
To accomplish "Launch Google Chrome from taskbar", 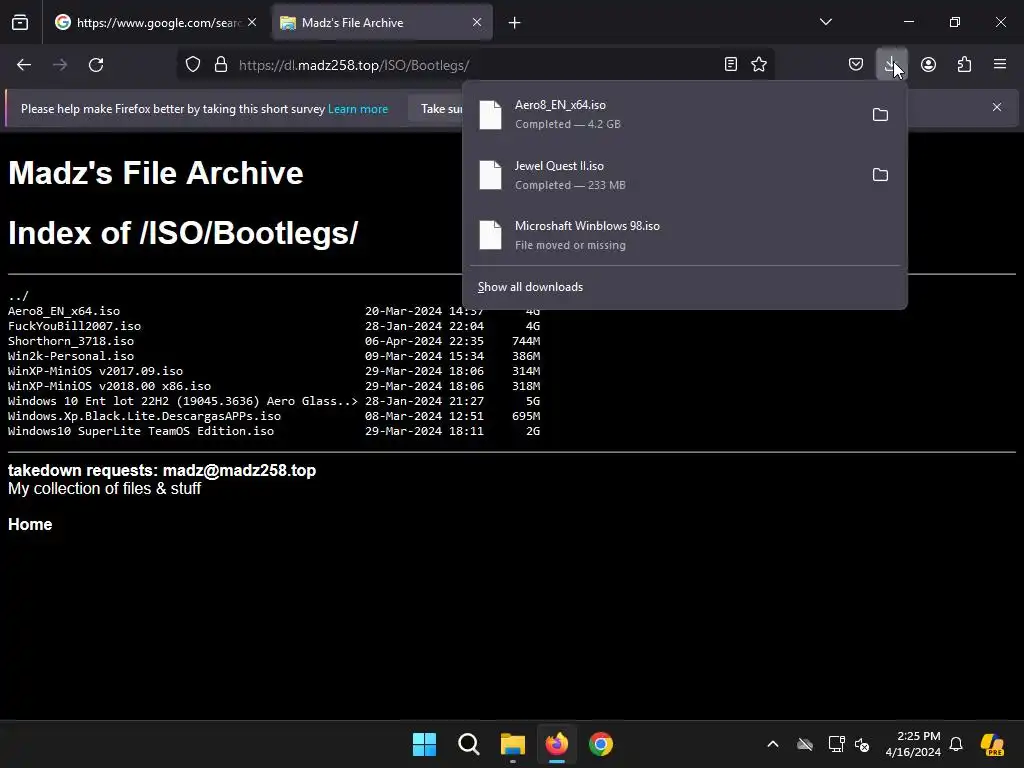I will pos(601,744).
